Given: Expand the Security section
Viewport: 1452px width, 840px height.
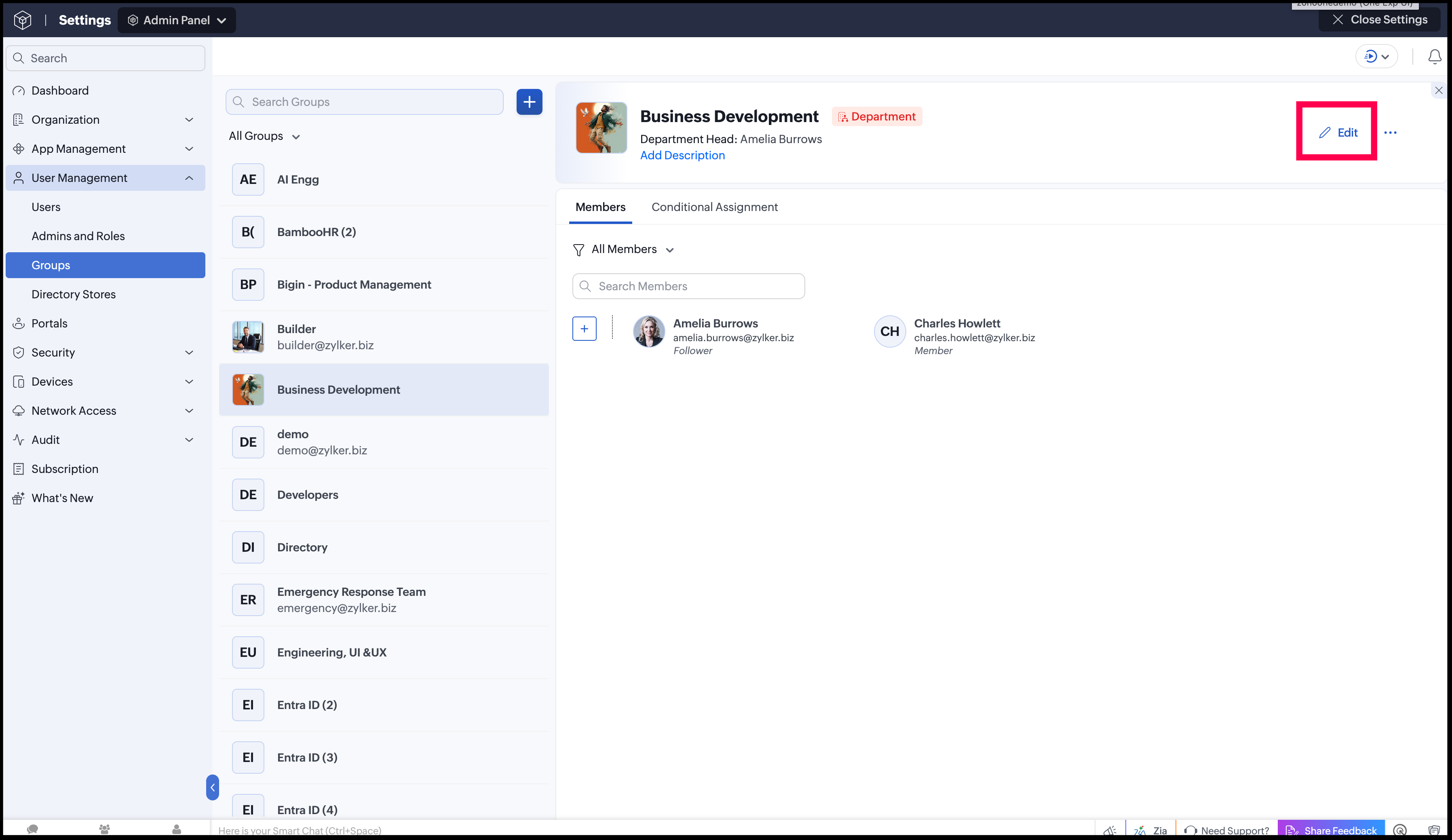Looking at the screenshot, I should tap(106, 352).
